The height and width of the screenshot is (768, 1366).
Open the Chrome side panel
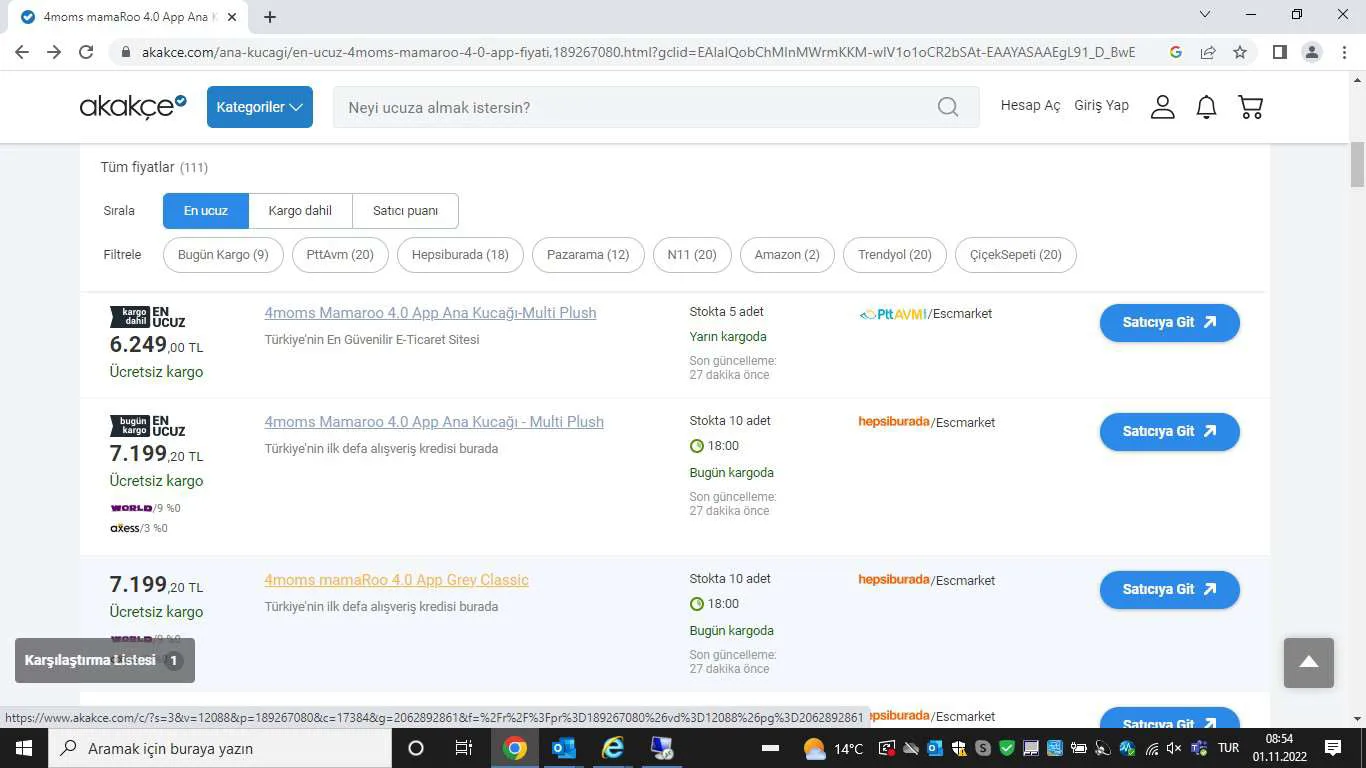[1279, 52]
